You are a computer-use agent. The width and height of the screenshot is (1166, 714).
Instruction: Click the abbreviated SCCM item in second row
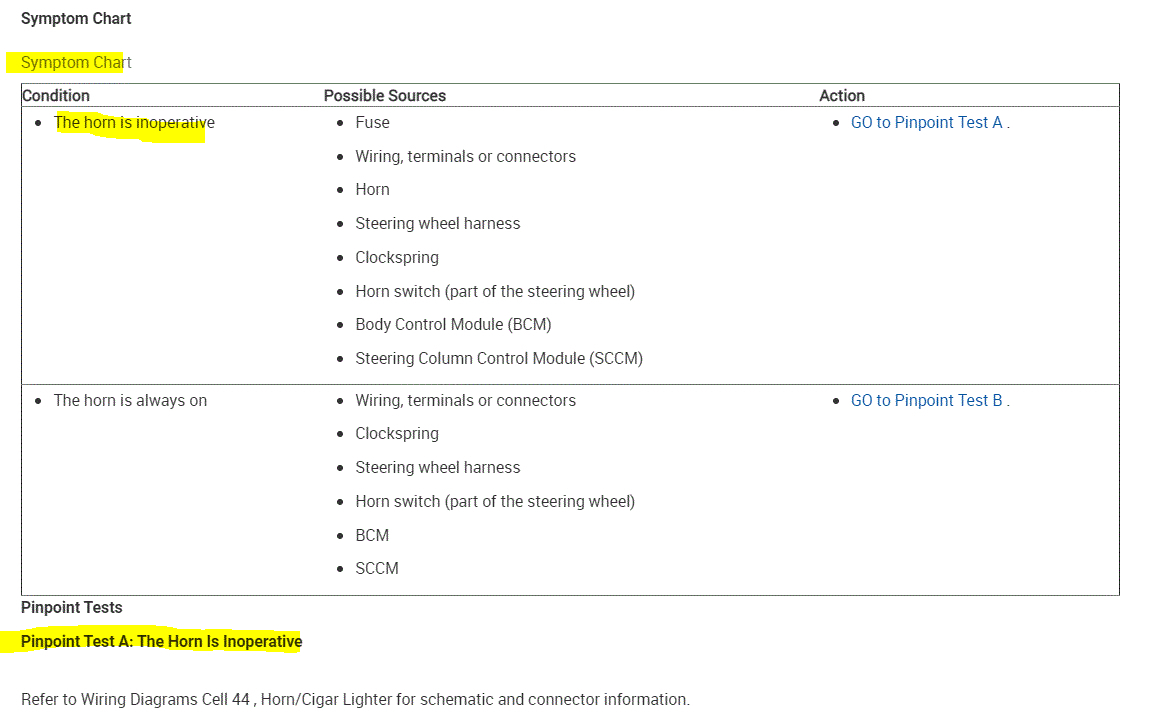377,569
